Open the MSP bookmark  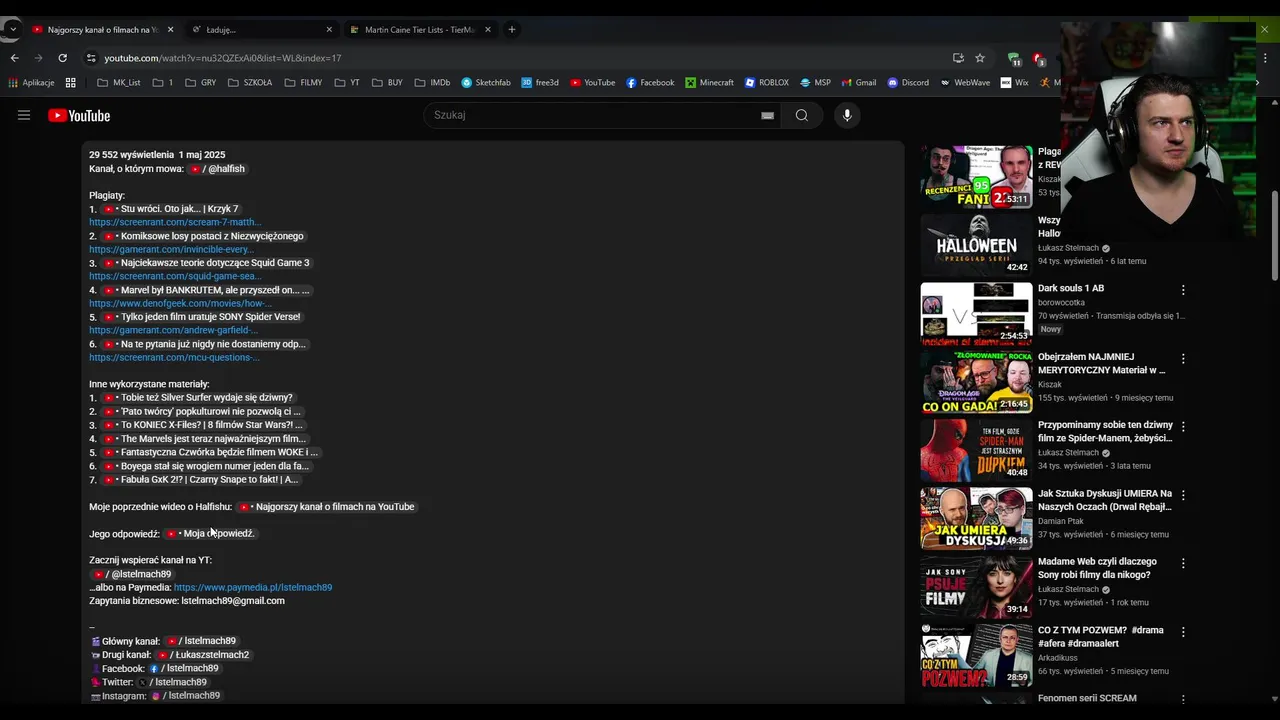[815, 83]
